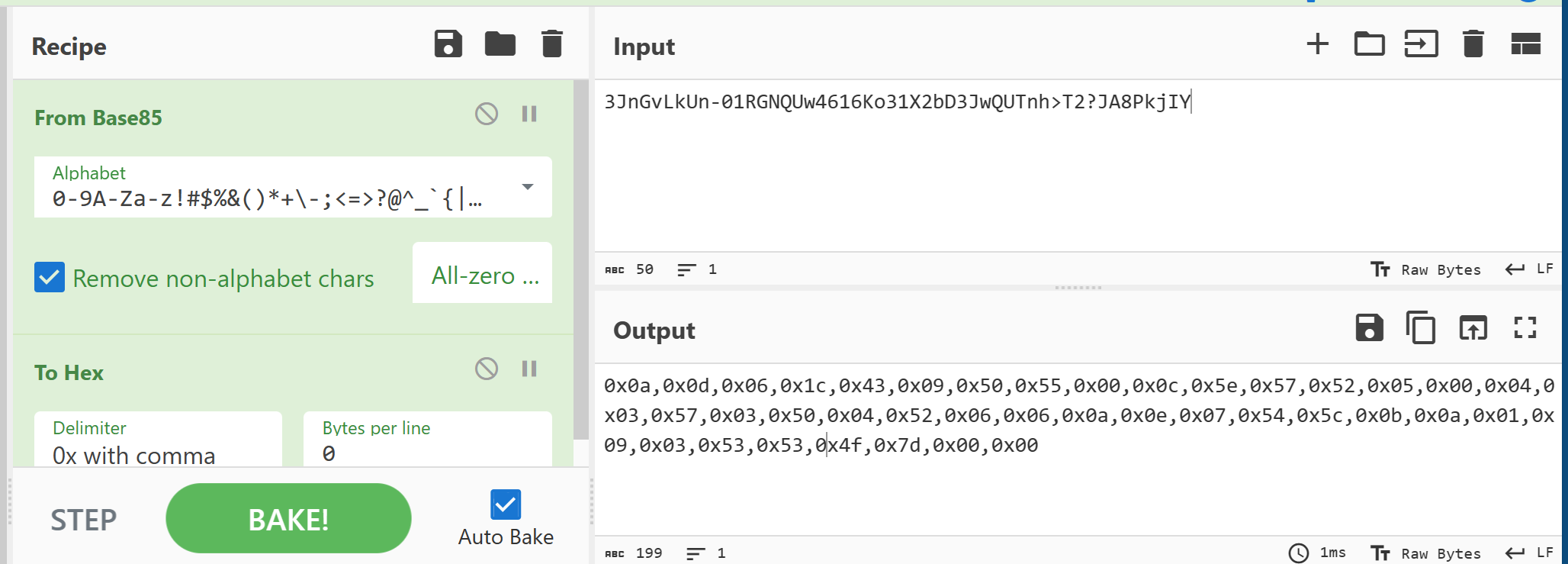Disable the From Base85 operation
The width and height of the screenshot is (1568, 564).
487,114
